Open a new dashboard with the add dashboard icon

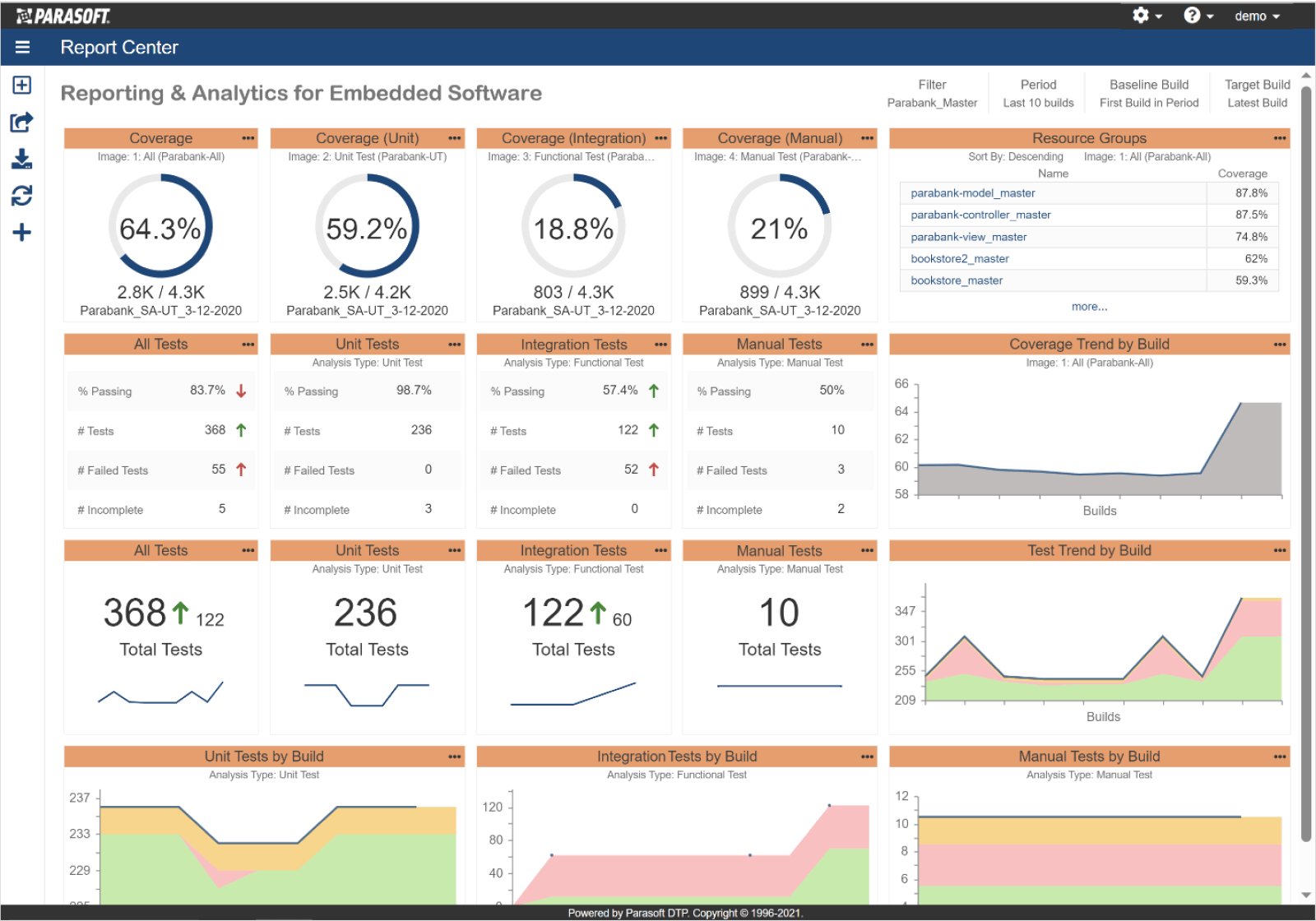click(x=22, y=85)
